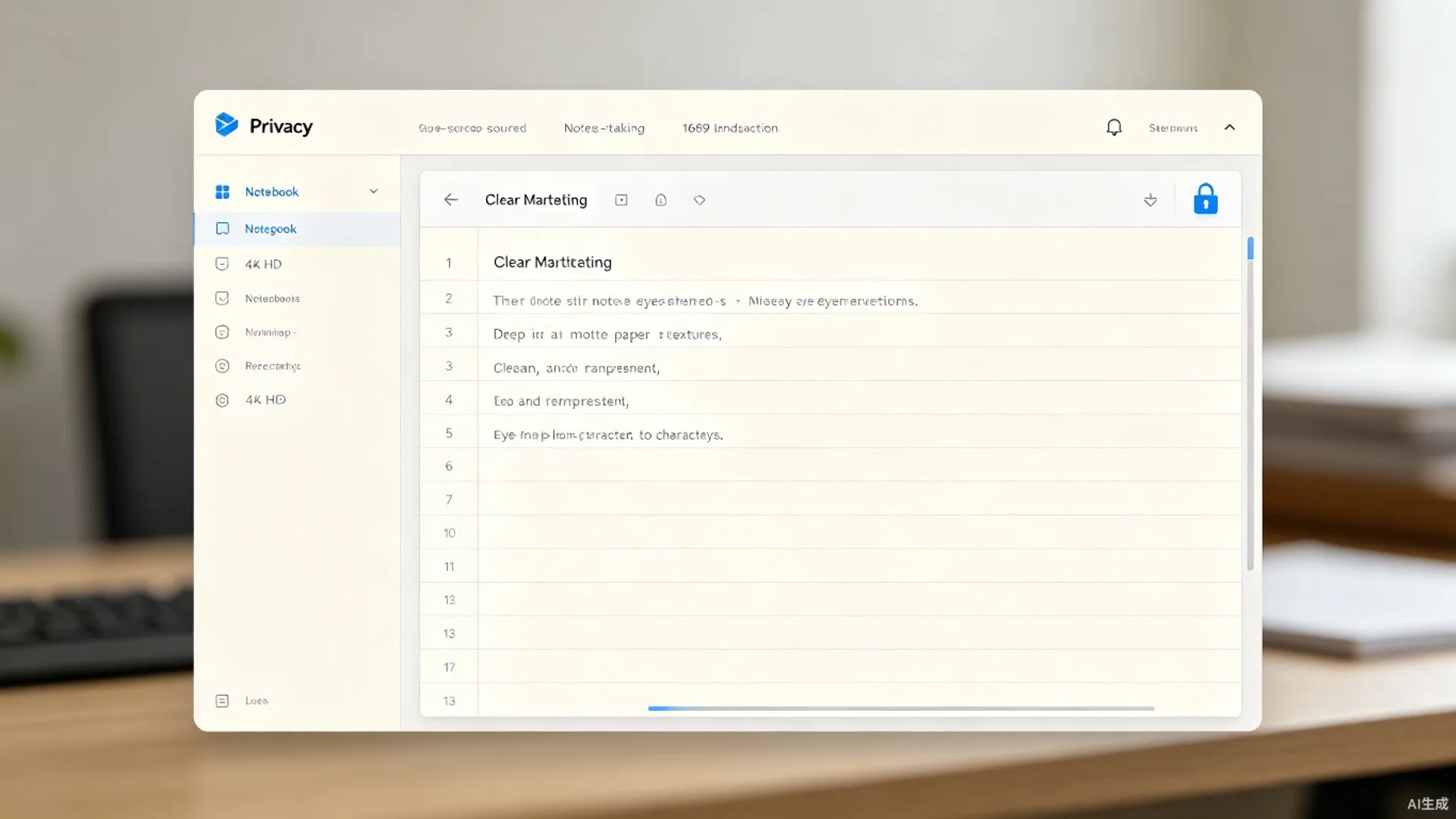Screen dimensions: 1456x819
Task: Click empty line 6 in the note
Action: click(x=859, y=466)
